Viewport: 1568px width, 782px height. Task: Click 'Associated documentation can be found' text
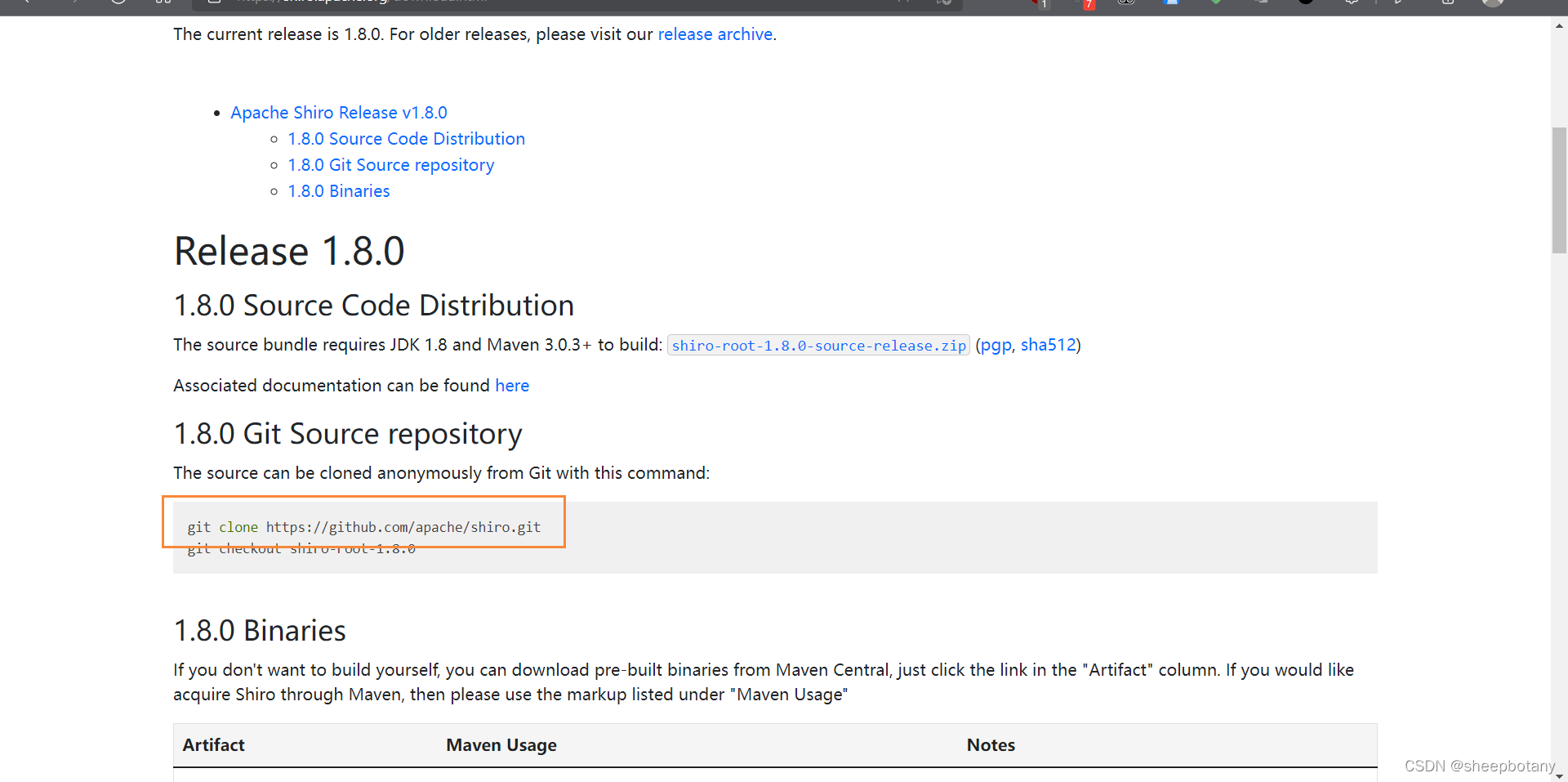pos(332,386)
